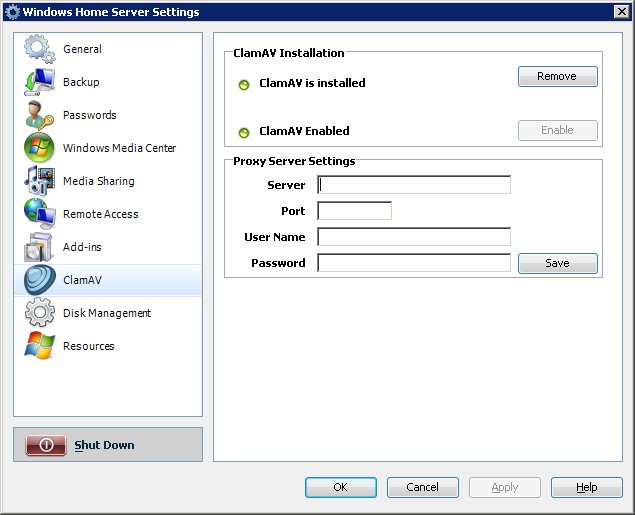This screenshot has height=515, width=635.
Task: Click into the Port field
Action: coord(354,211)
